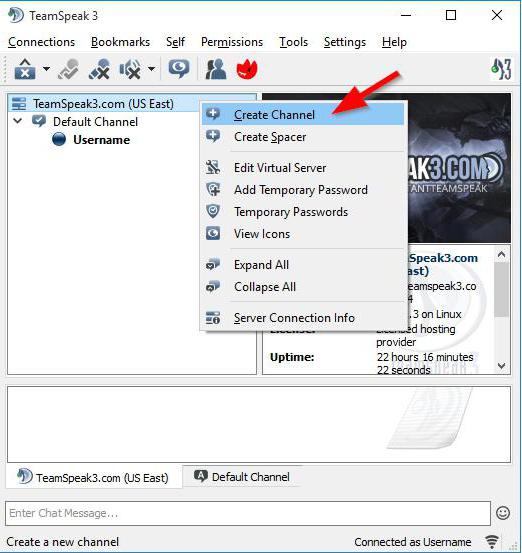The height and width of the screenshot is (553, 522).
Task: Open the Help menu
Action: 394,42
